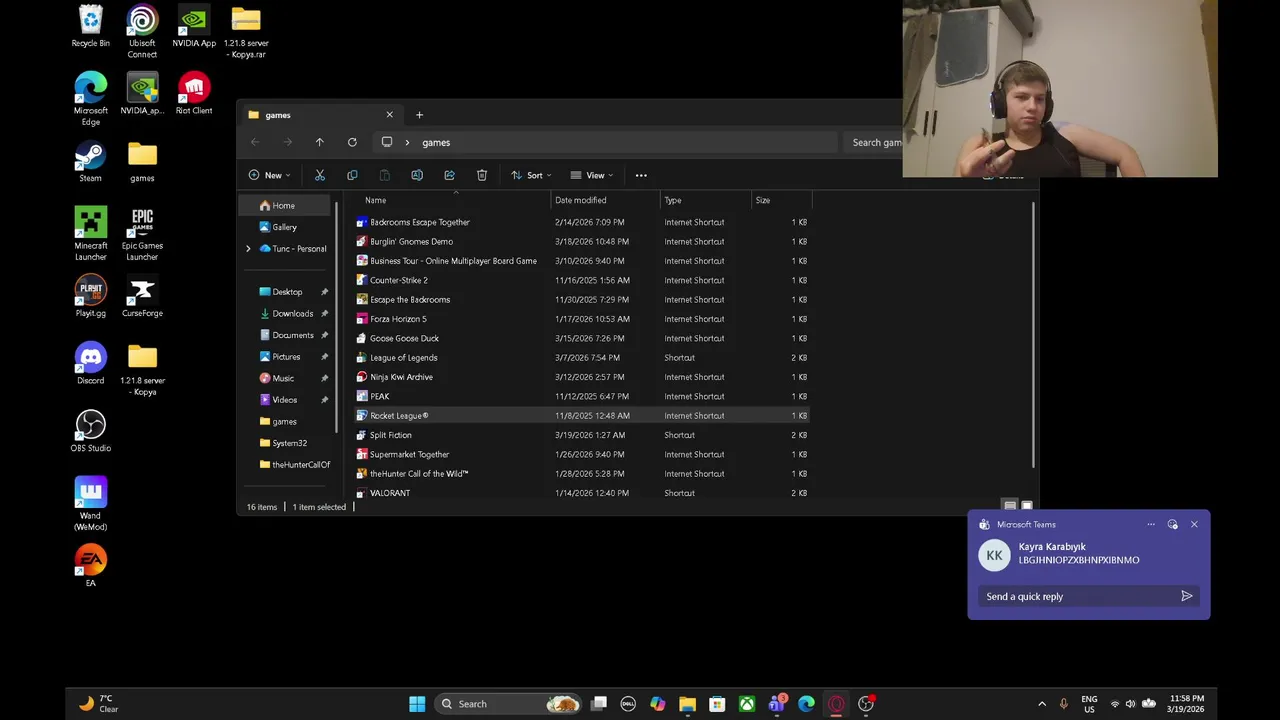Expand the Tunc - Personal OneDrive tree node
1280x720 pixels.
click(x=248, y=249)
